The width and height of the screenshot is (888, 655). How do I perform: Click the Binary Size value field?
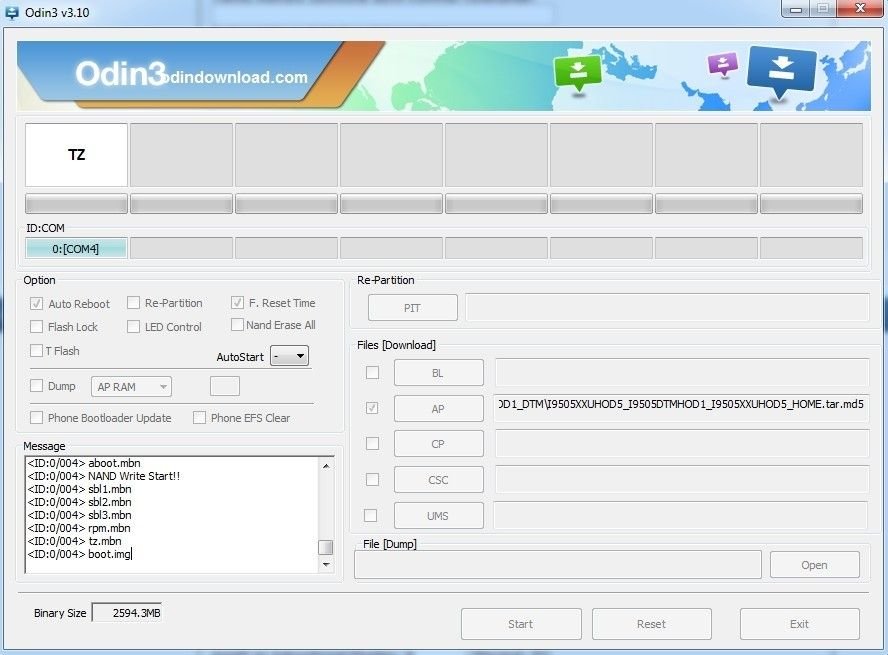pos(127,613)
